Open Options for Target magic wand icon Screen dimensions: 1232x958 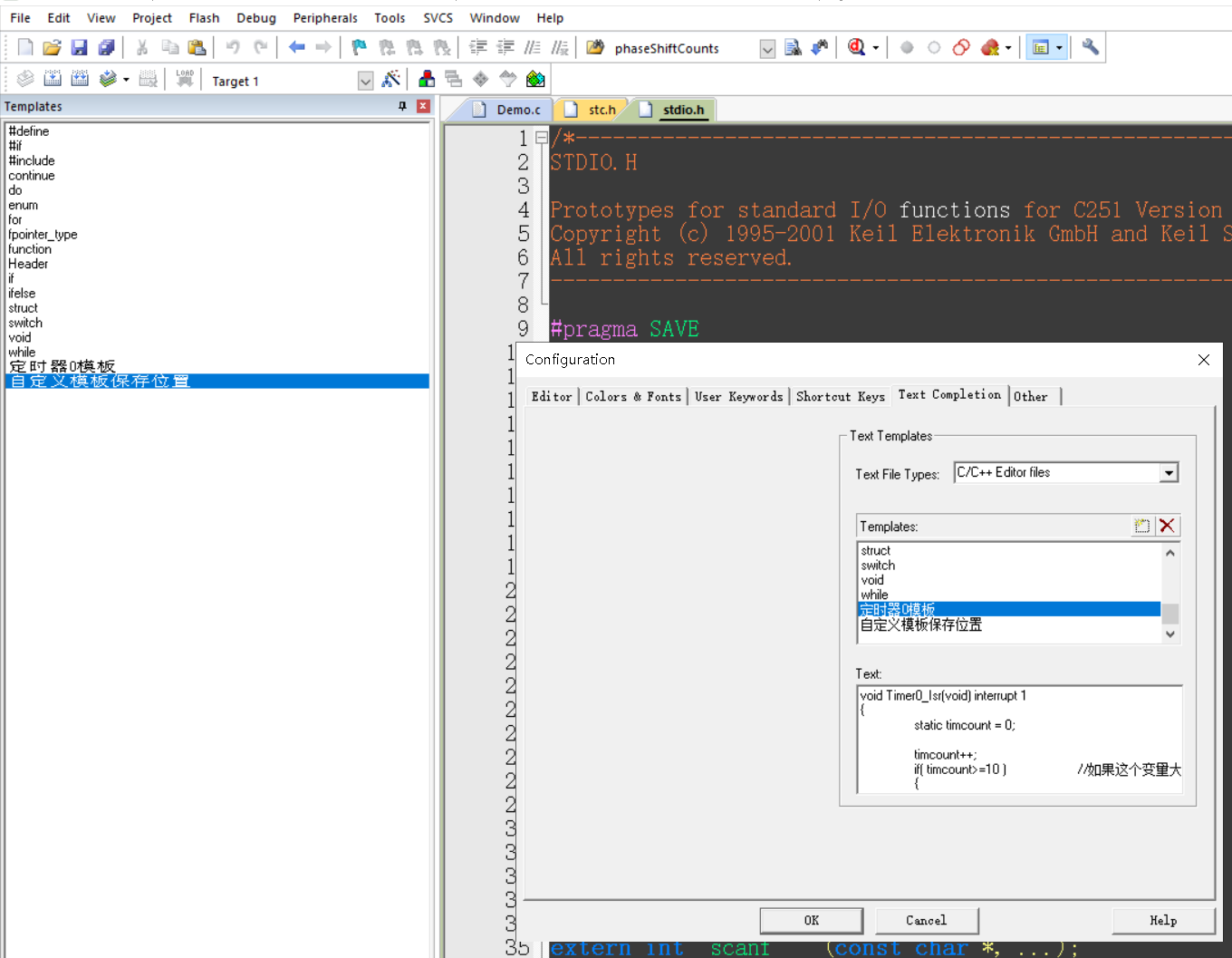click(x=391, y=80)
